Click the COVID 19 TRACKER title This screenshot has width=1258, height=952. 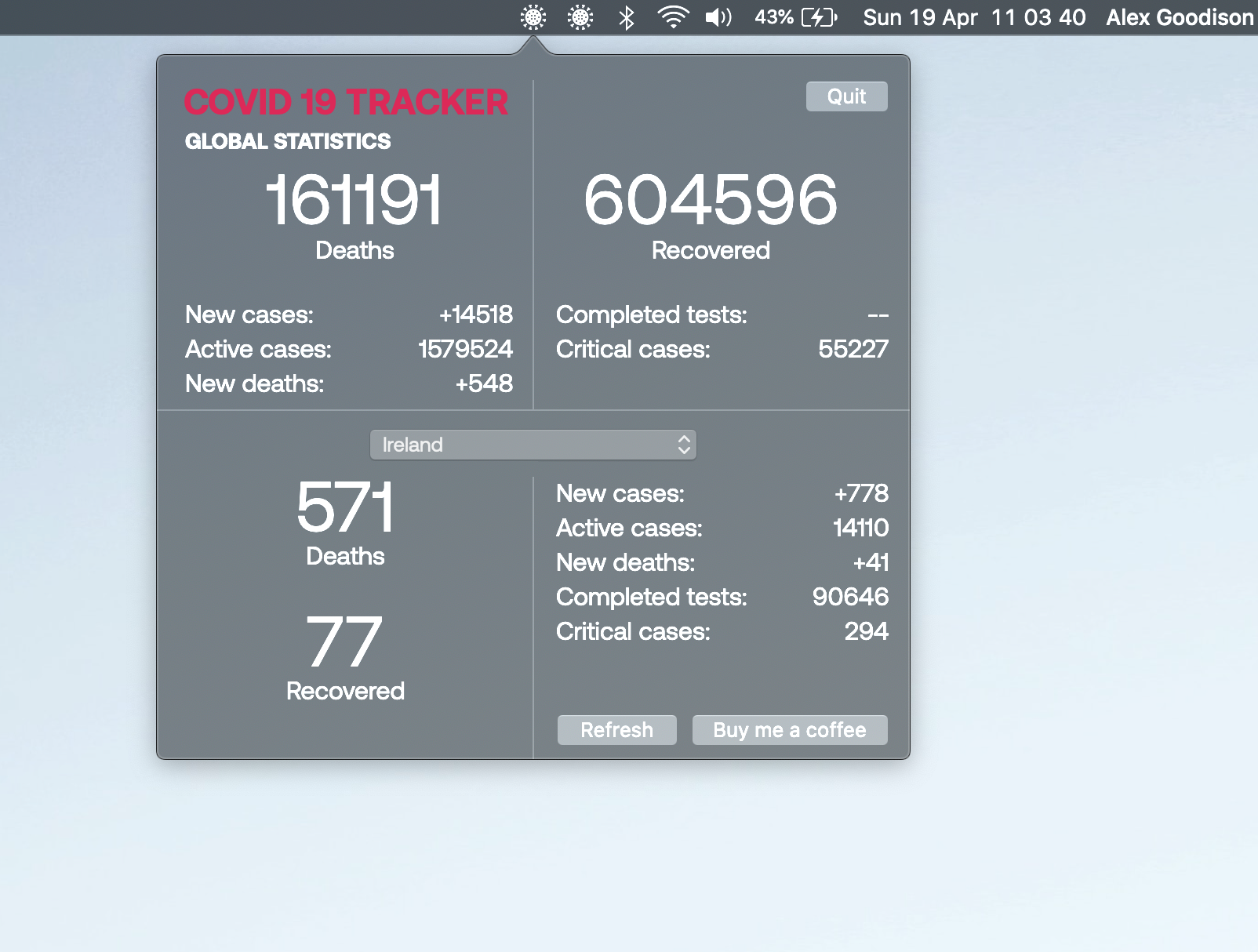pyautogui.click(x=346, y=102)
